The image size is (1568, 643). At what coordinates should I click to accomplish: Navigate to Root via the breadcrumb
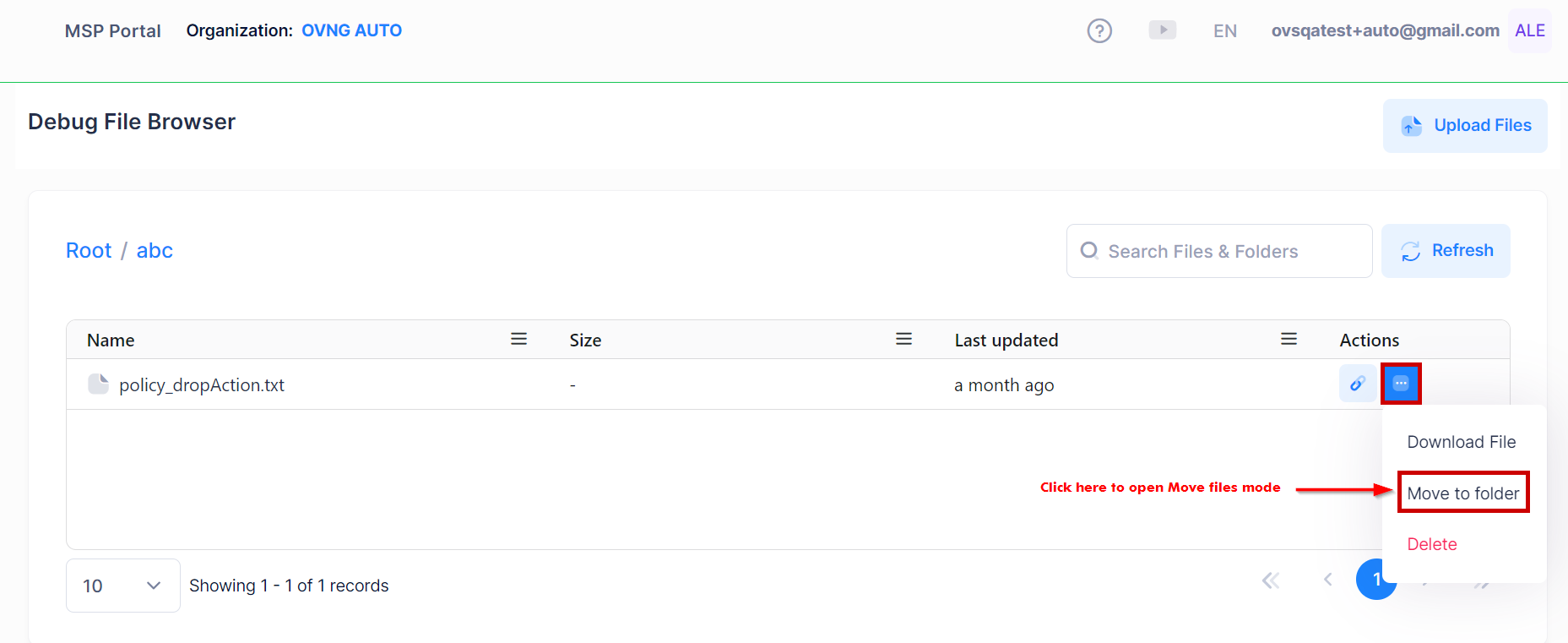tap(89, 250)
